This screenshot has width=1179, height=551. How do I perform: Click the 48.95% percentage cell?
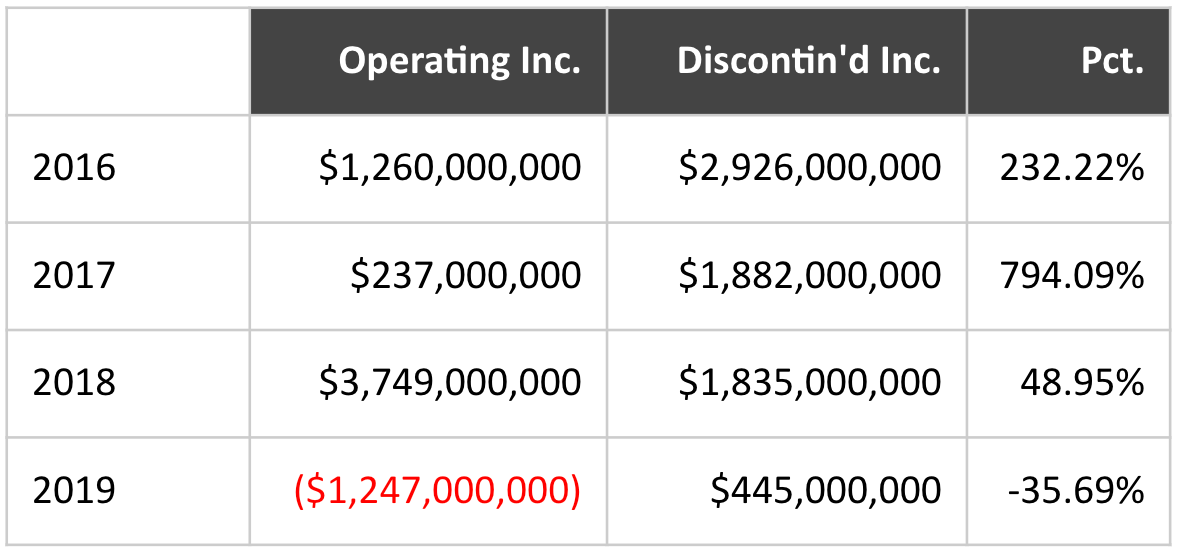point(1082,382)
